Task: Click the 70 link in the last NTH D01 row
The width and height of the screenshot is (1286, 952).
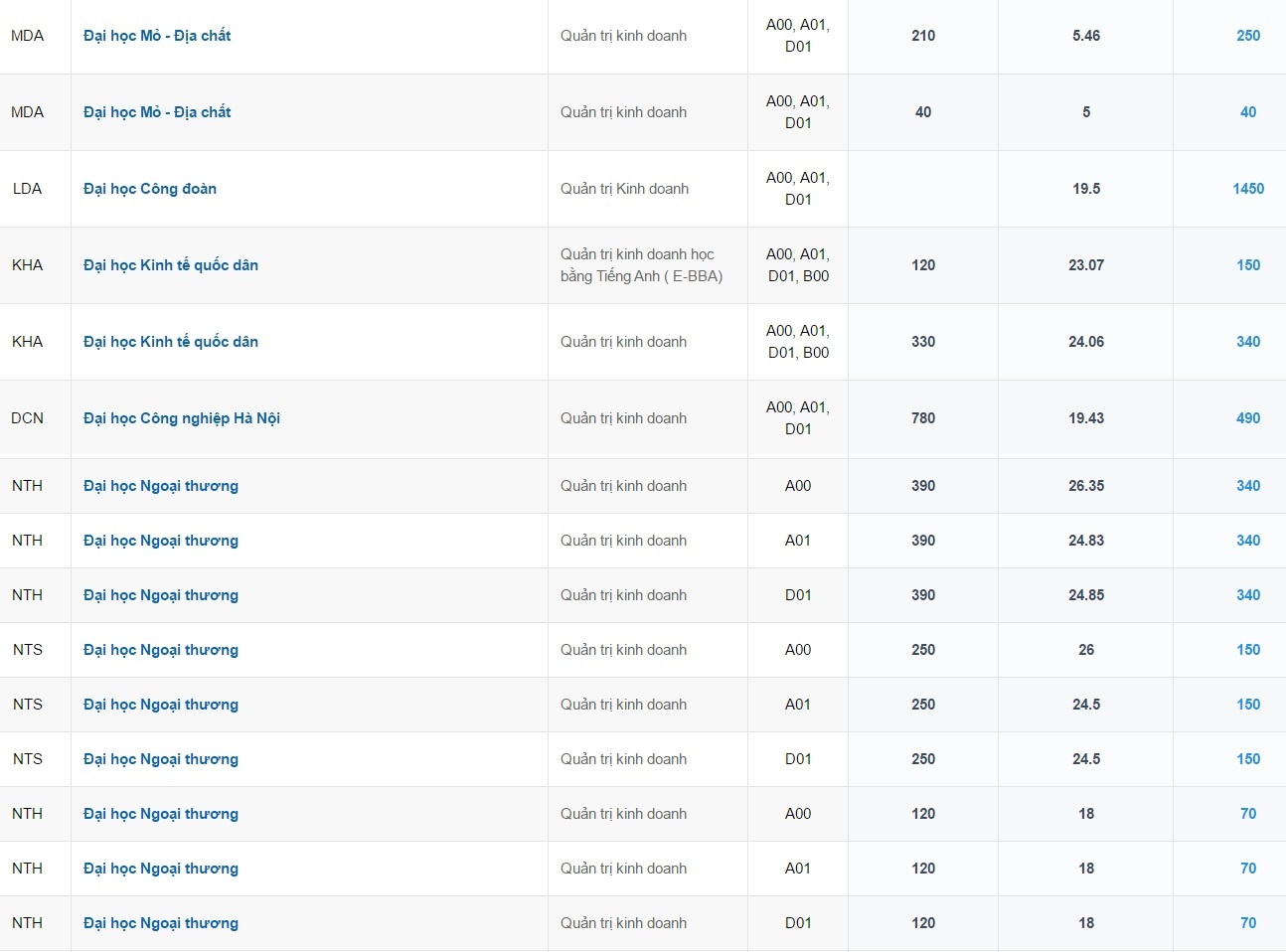Action: click(x=1247, y=923)
